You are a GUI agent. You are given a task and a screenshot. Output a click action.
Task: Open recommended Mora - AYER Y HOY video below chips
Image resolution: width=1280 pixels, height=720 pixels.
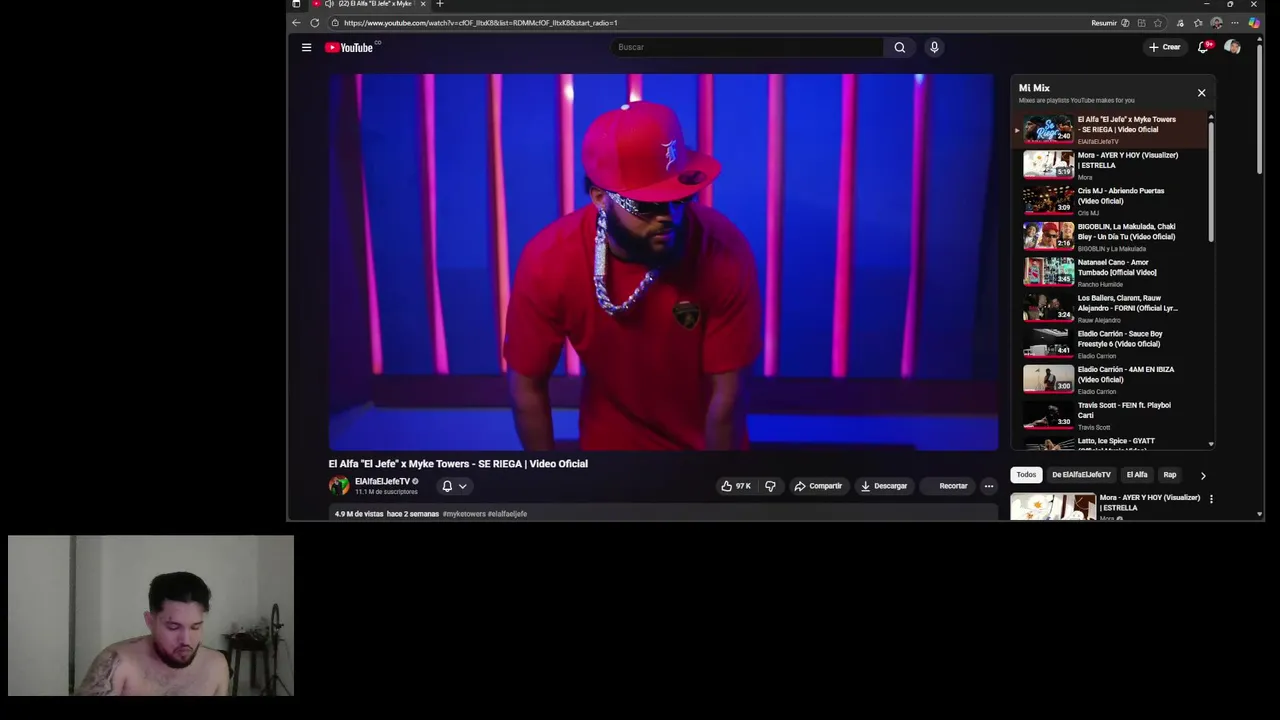[1106, 507]
